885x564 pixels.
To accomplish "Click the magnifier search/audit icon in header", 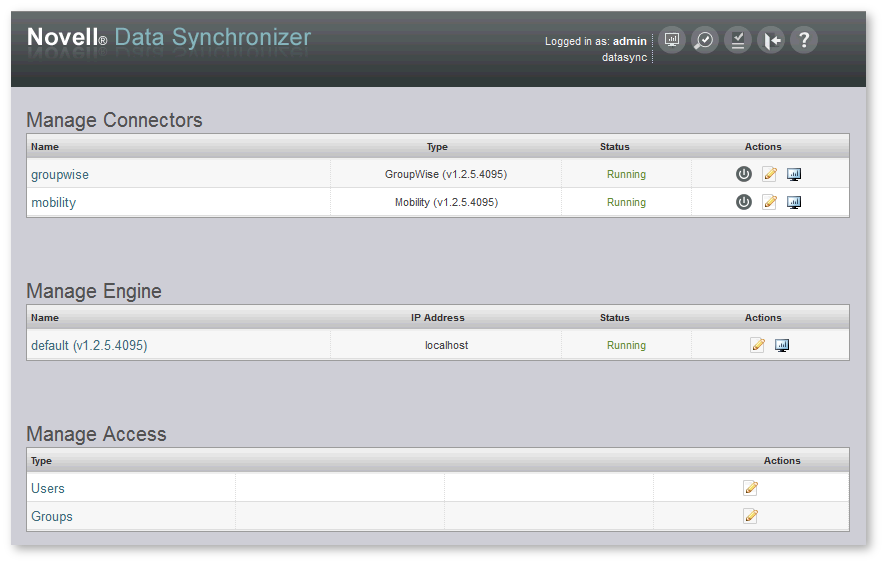I will coord(704,40).
